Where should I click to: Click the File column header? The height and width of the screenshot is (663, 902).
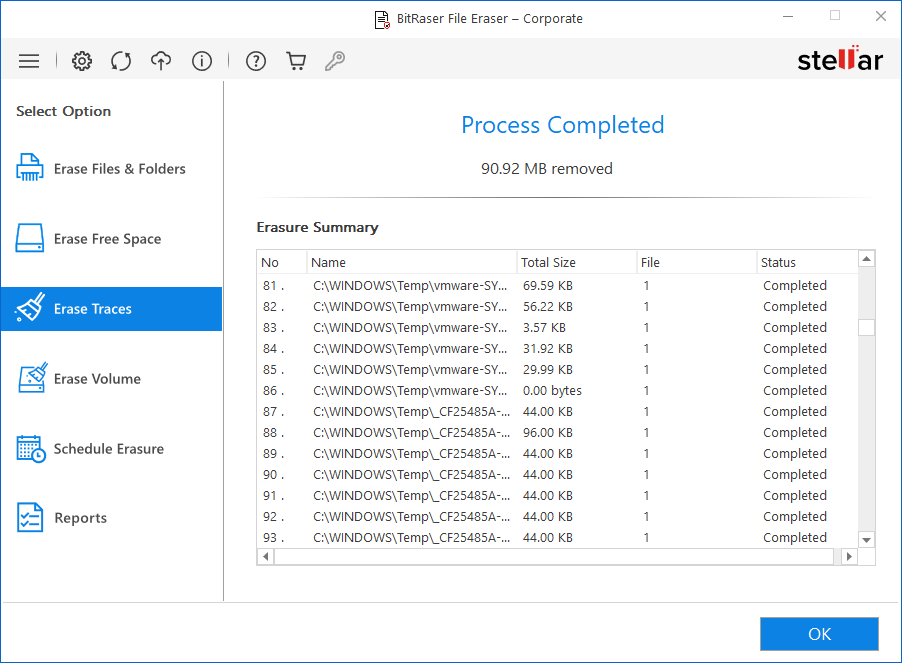[x=697, y=262]
